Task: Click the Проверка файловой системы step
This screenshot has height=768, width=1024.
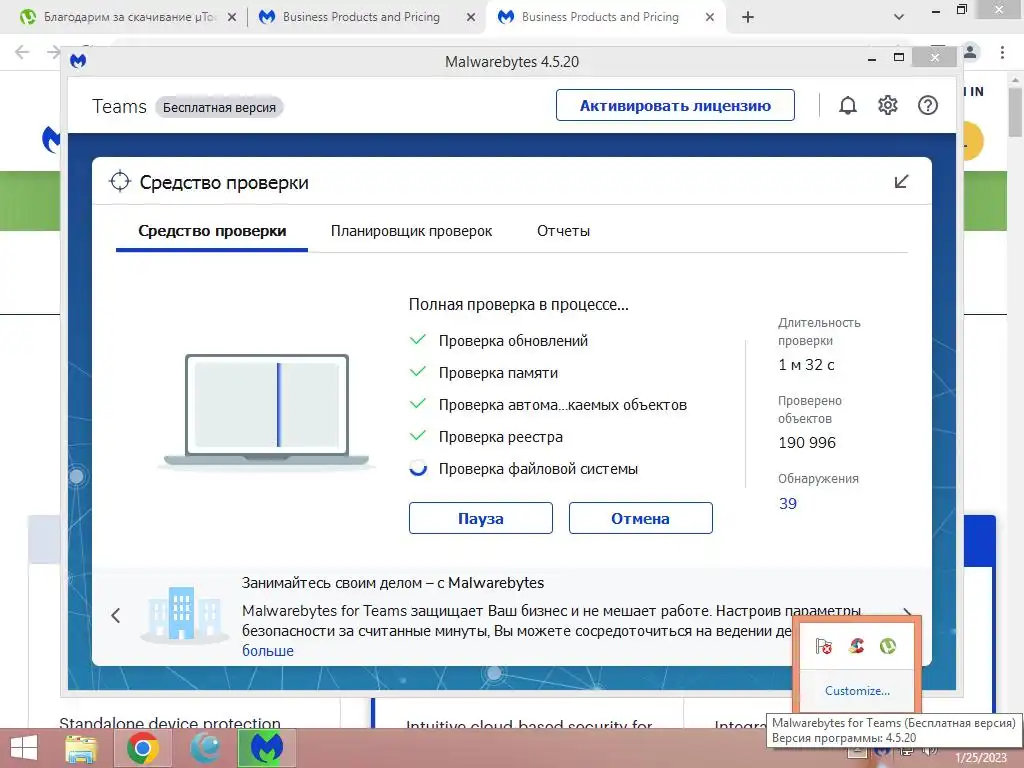Action: click(538, 469)
